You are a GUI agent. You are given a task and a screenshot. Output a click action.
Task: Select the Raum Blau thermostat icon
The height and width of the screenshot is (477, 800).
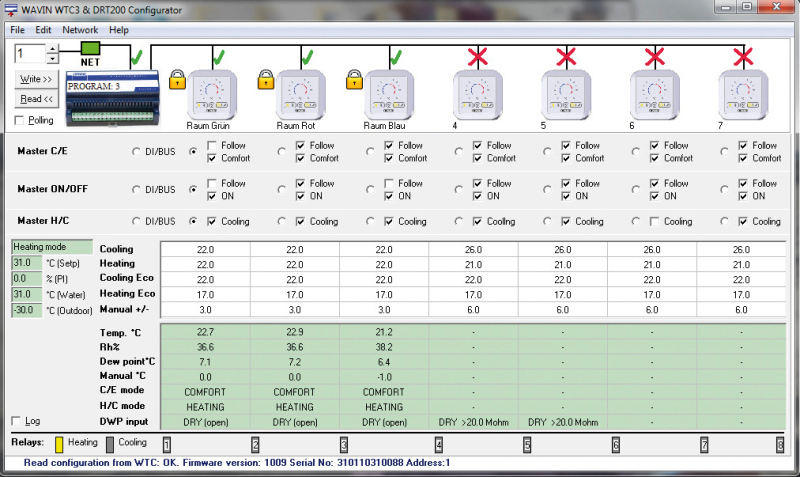pyautogui.click(x=389, y=95)
